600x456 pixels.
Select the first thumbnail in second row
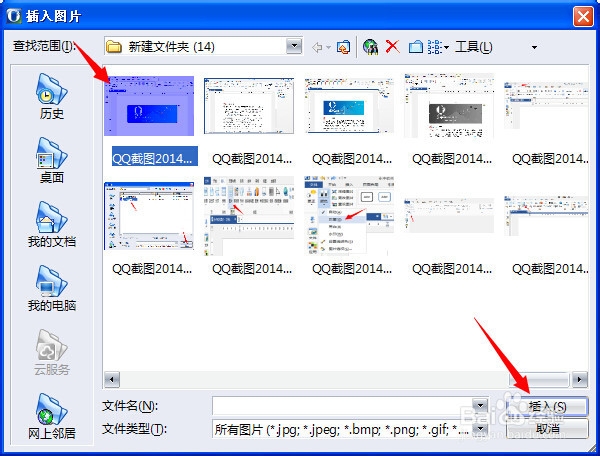coord(149,216)
